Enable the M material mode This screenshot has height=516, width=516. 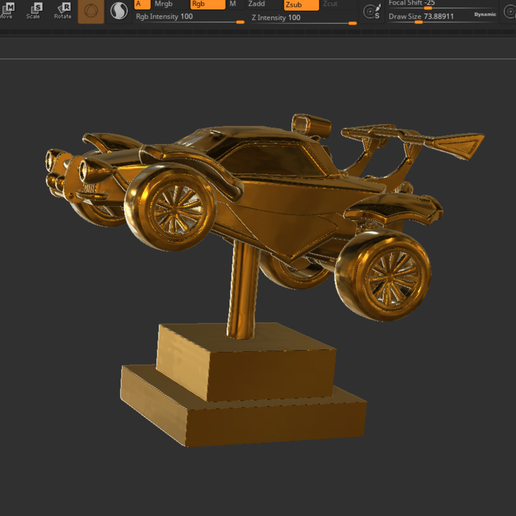(x=233, y=4)
